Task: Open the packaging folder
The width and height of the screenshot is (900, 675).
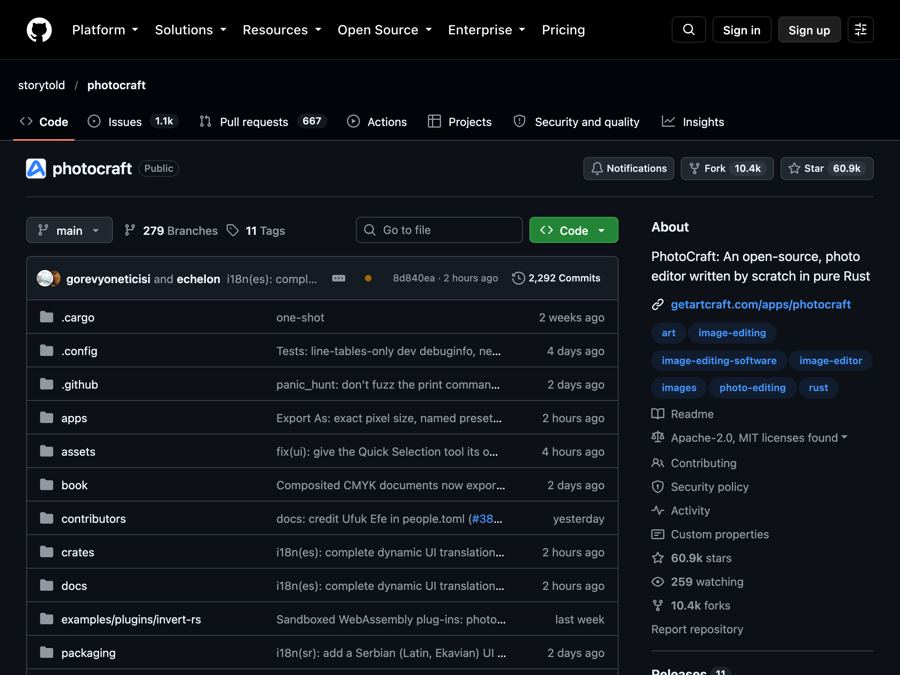Action: [88, 653]
